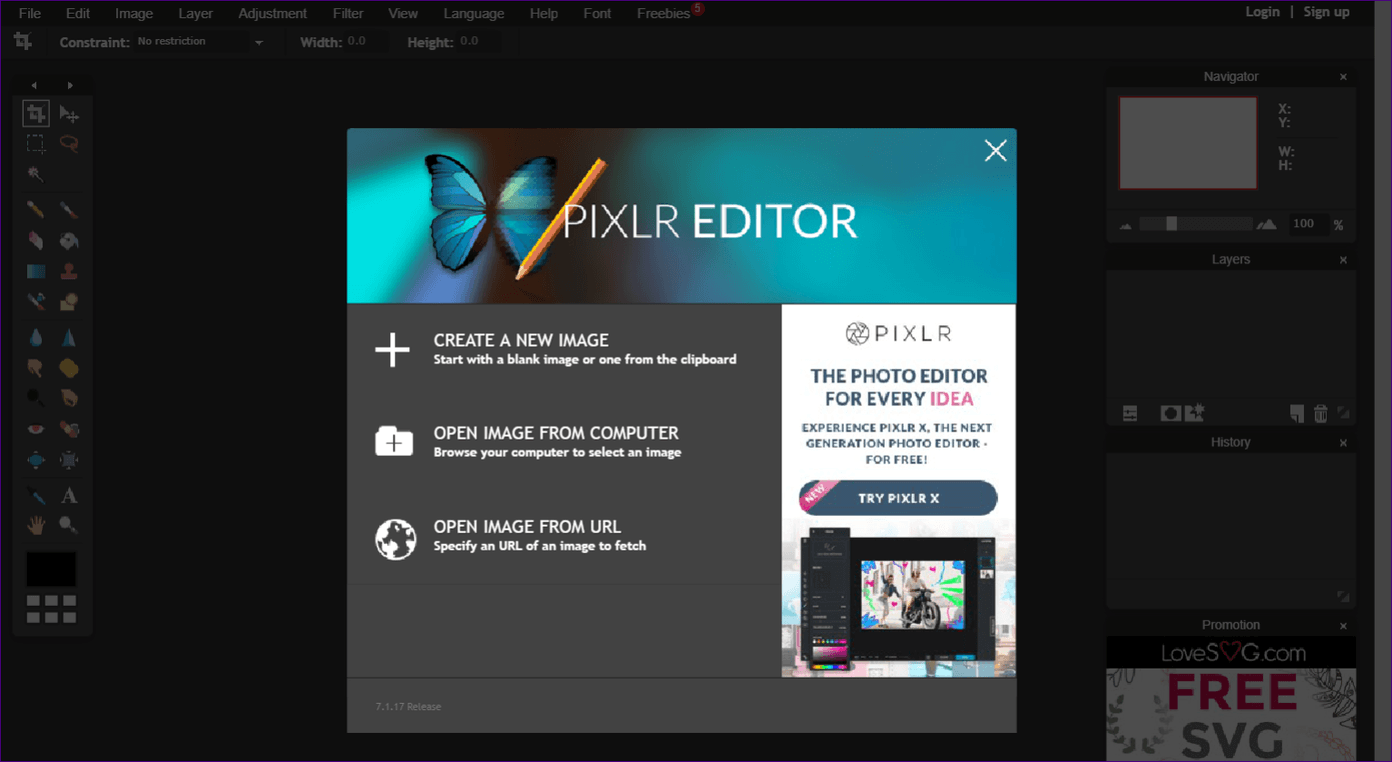
Task: Select the Zoom magnifier tool
Action: tap(69, 525)
